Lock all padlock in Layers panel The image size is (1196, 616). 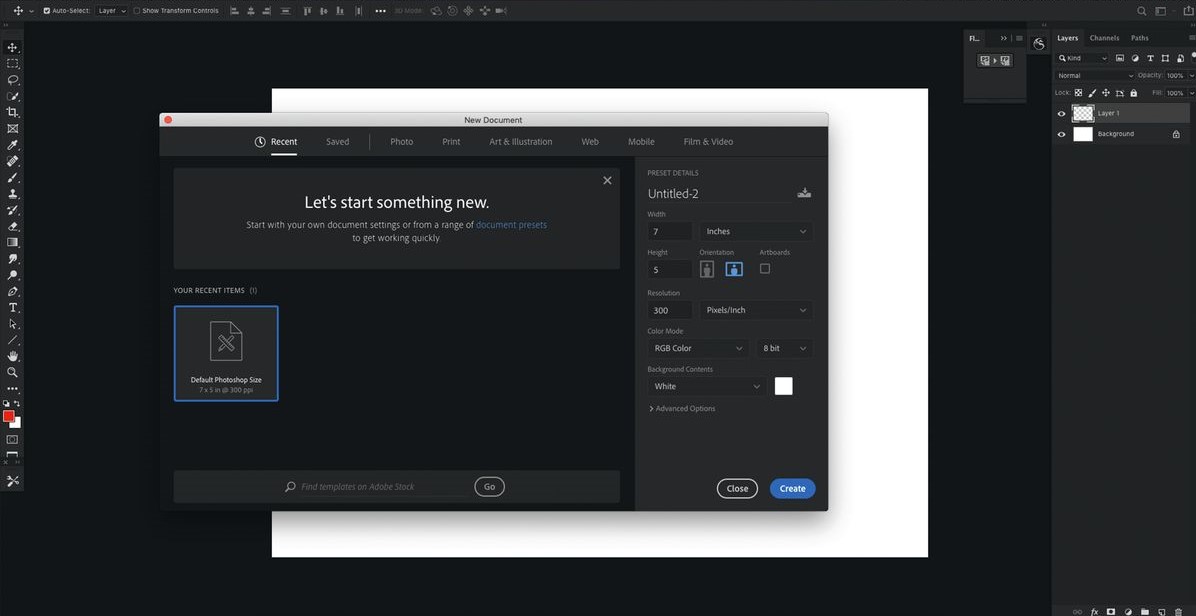tap(1133, 93)
